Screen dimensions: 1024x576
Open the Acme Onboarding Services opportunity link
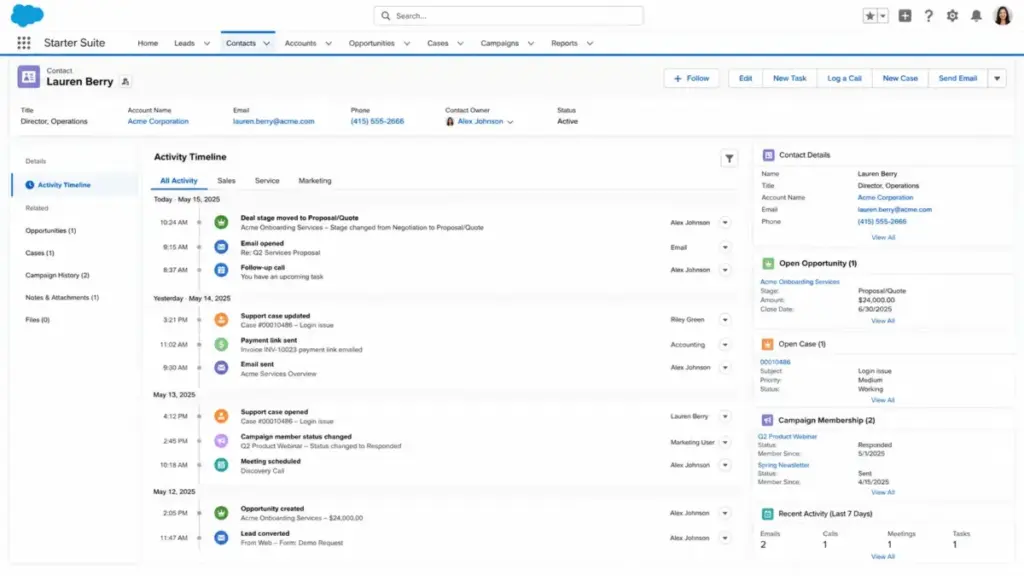(x=799, y=282)
